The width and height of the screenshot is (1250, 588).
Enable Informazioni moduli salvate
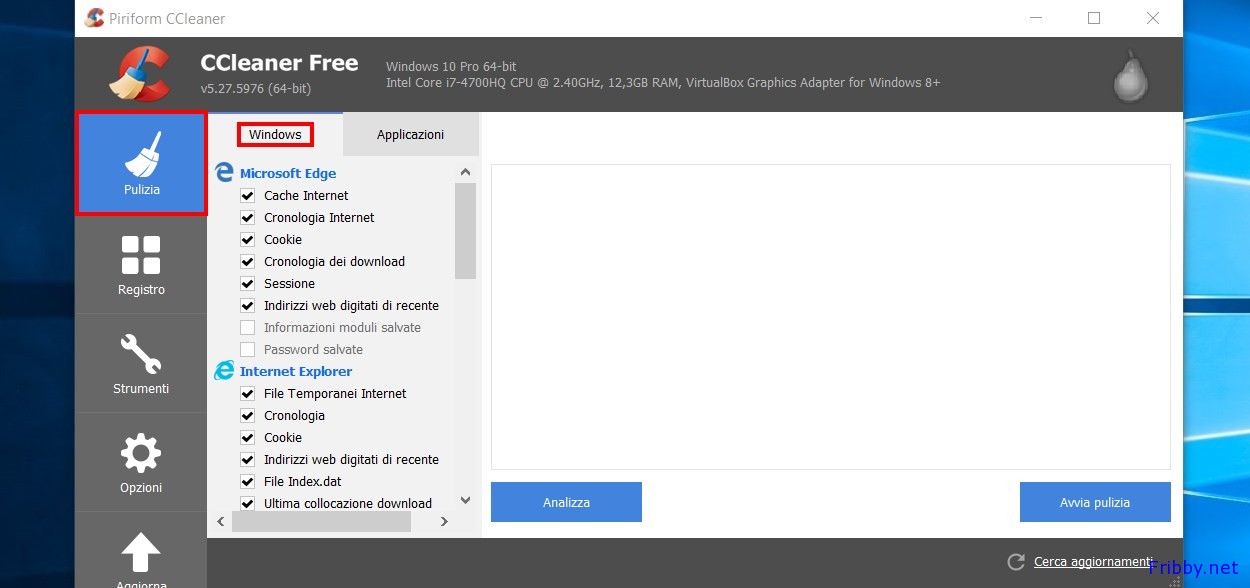click(x=247, y=327)
